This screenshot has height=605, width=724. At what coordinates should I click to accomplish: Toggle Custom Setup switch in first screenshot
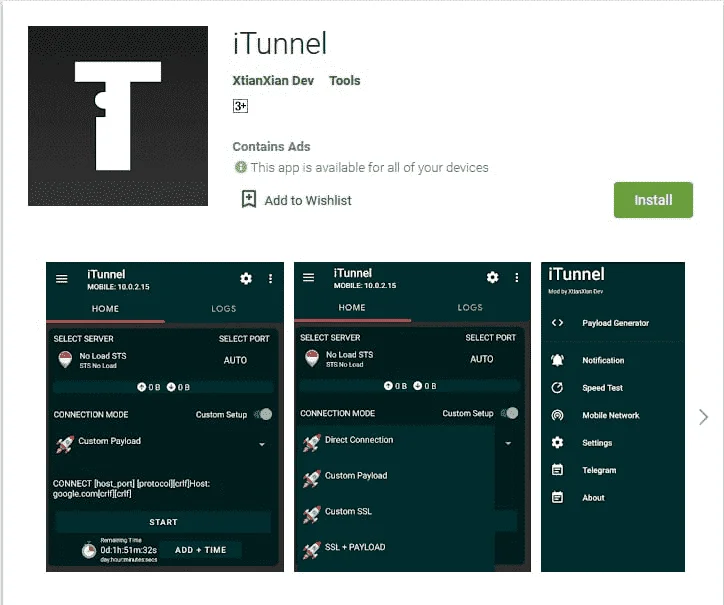click(x=264, y=414)
